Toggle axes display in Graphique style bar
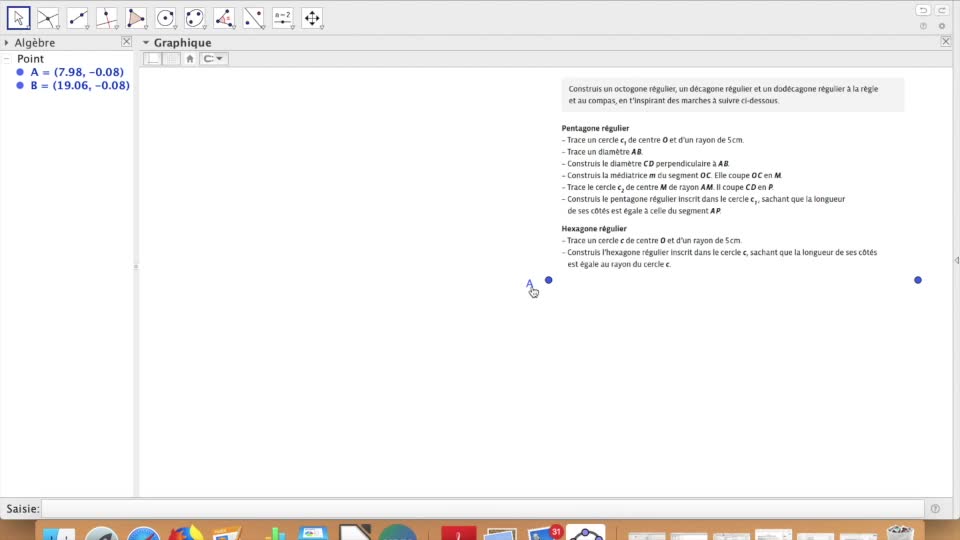Image resolution: width=960 pixels, height=540 pixels. coord(153,59)
